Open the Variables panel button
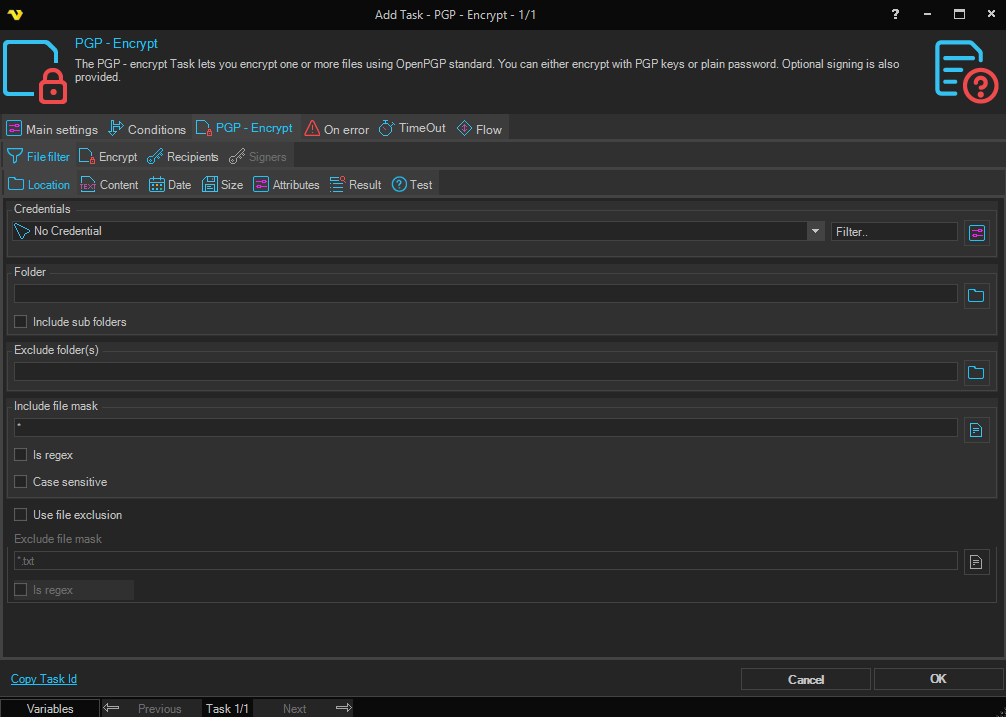The width and height of the screenshot is (1006, 717). 50,708
